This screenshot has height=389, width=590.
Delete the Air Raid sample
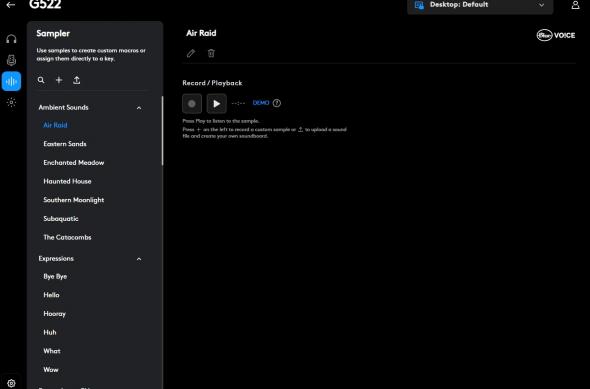211,53
